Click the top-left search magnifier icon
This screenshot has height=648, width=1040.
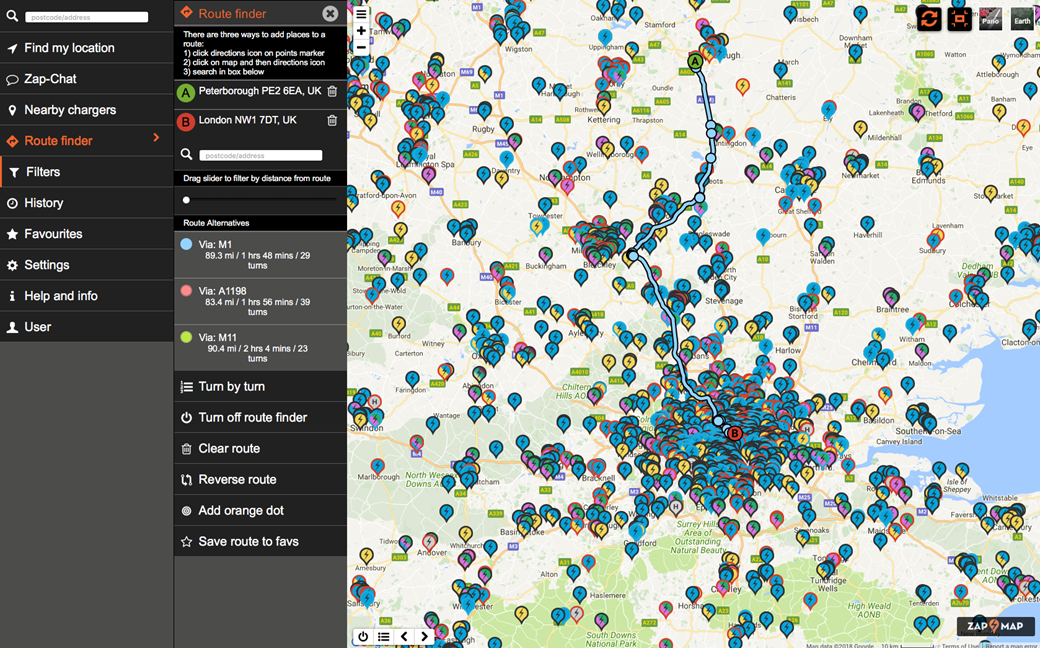12,15
